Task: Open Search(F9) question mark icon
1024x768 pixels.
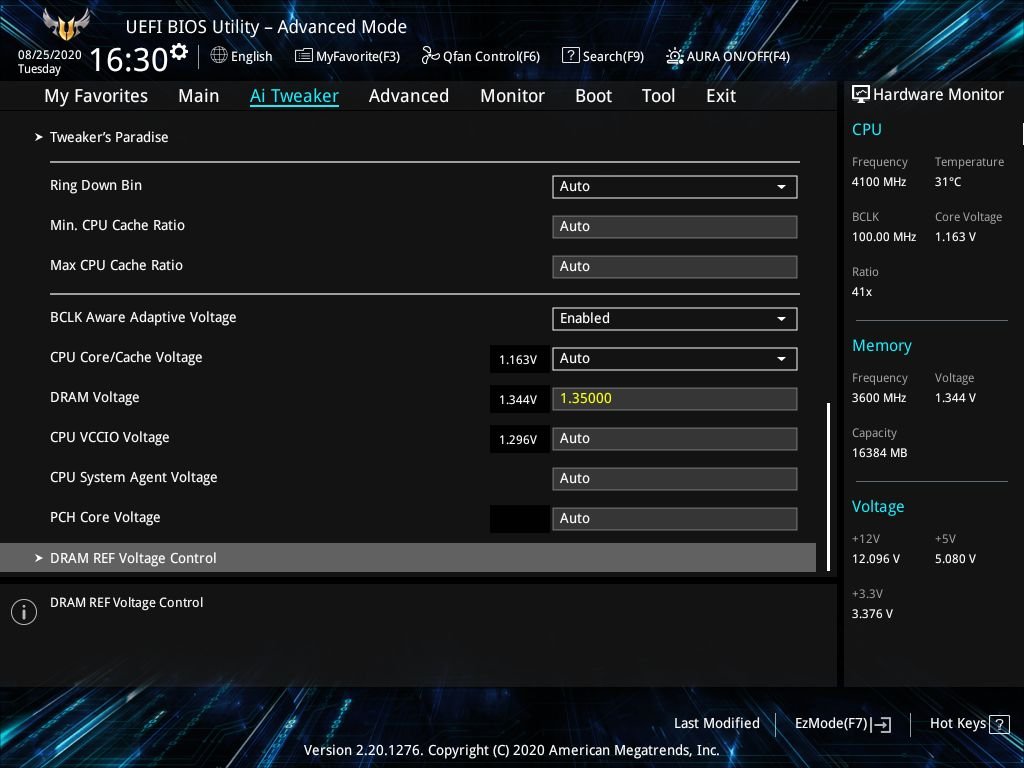Action: (x=570, y=56)
